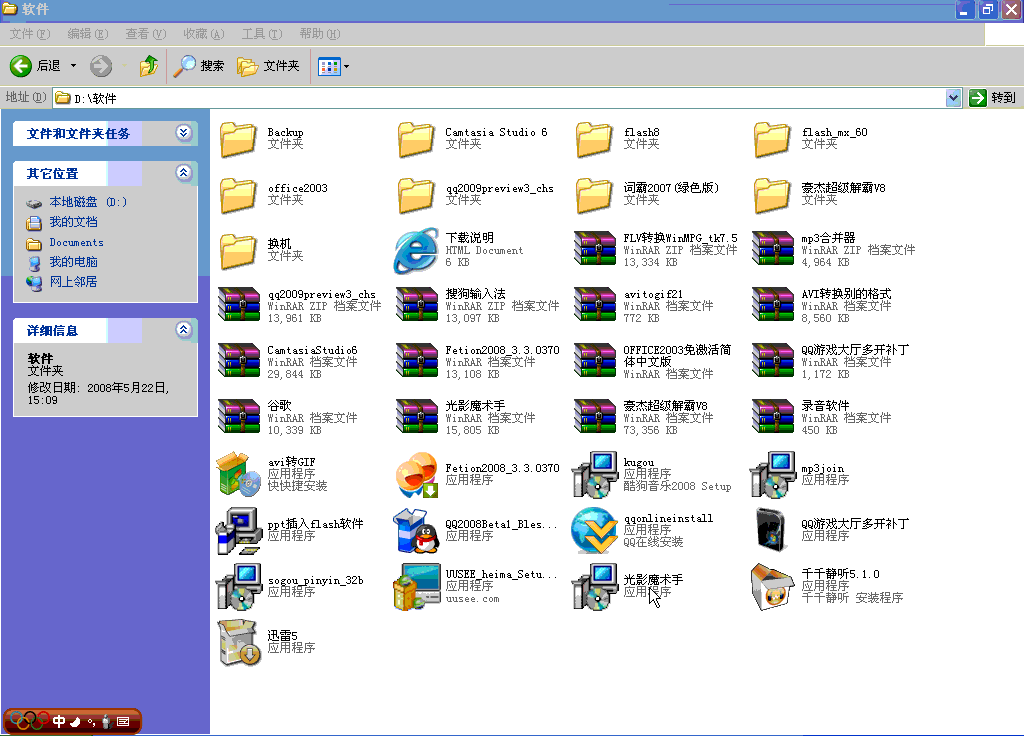Select the avitogif21 archive name
Image resolution: width=1024 pixels, height=736 pixels.
tap(653, 294)
